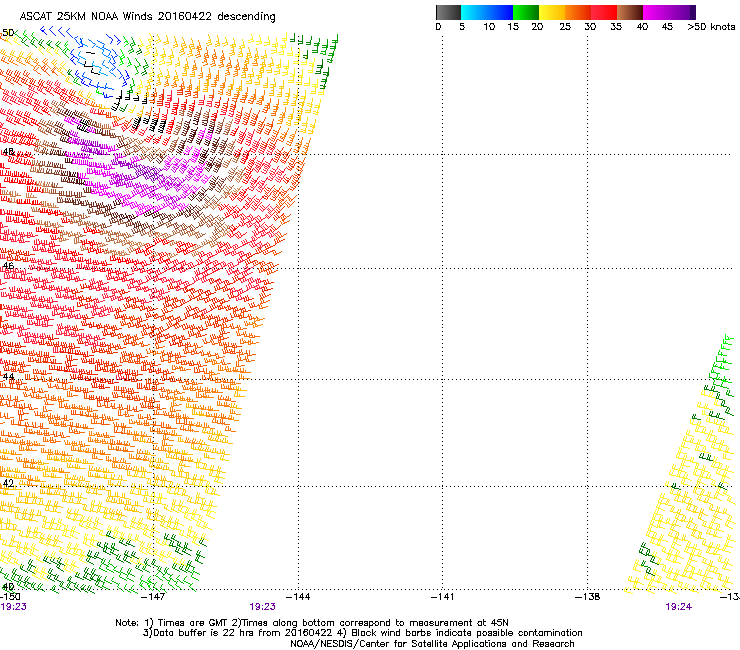Click the yellow 20-25 knots legend segment

tap(552, 12)
